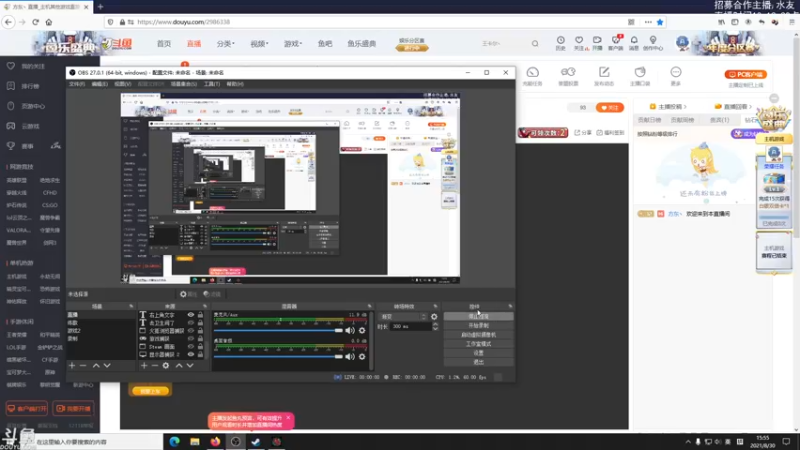Open Microsoft Edge from the taskbar
The width and height of the screenshot is (800, 450).
[174, 441]
